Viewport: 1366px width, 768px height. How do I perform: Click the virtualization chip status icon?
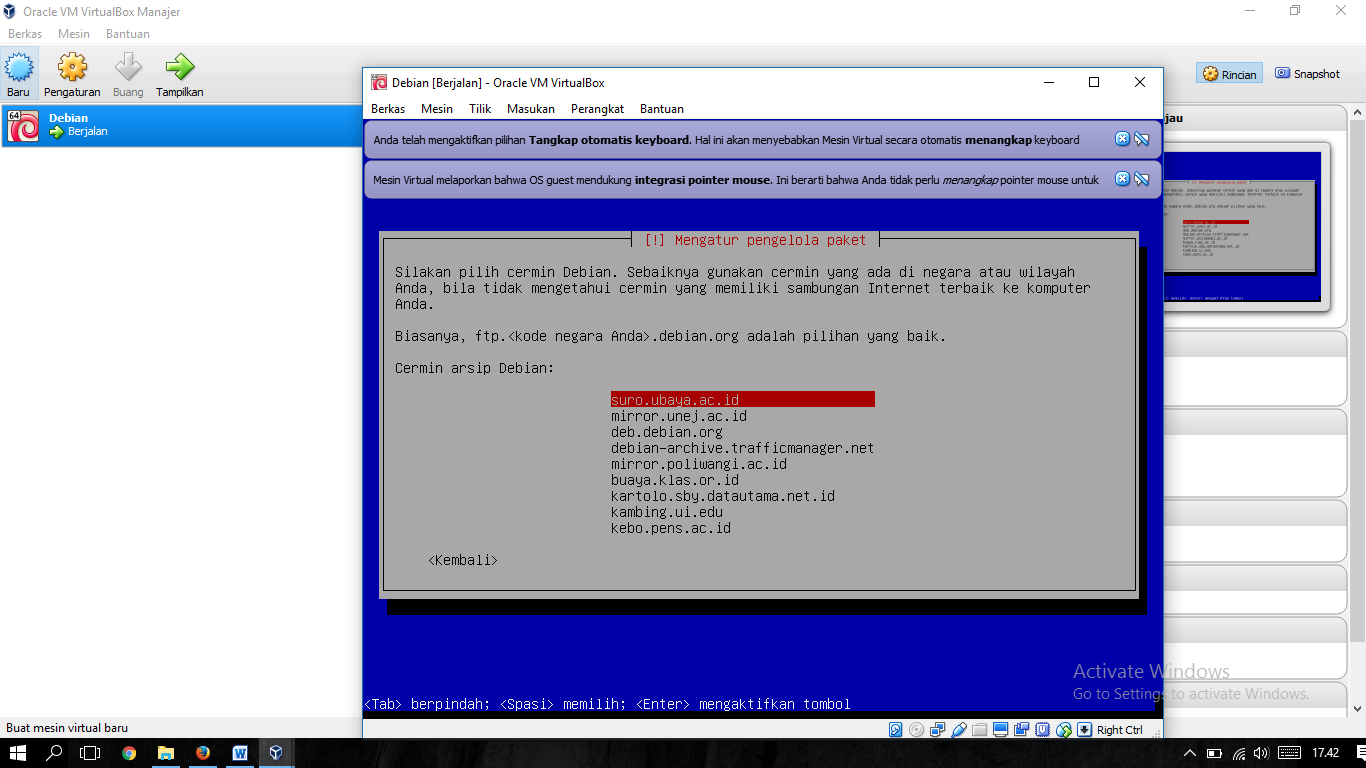(x=1042, y=730)
